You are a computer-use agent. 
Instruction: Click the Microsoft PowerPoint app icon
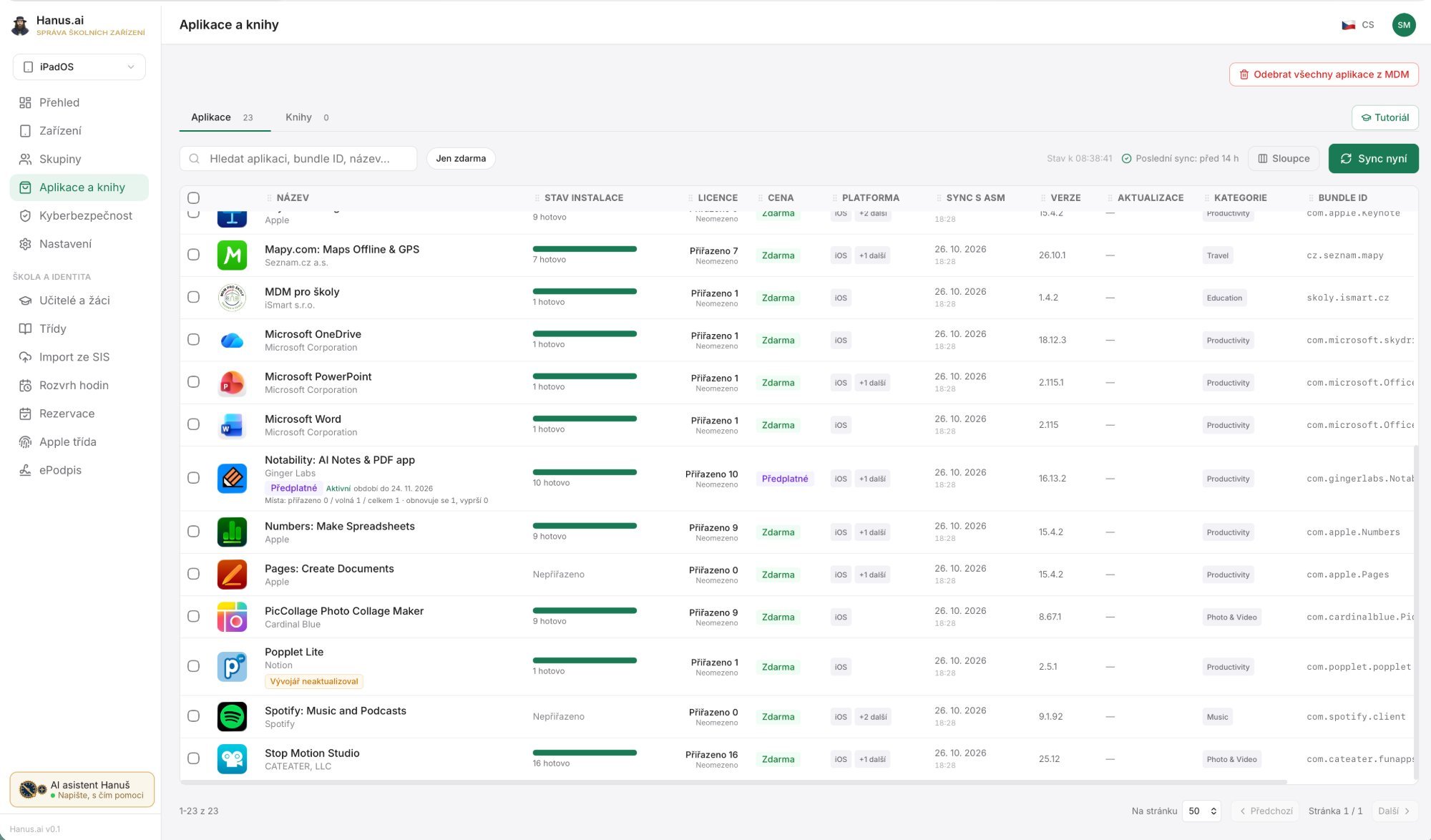pyautogui.click(x=232, y=383)
